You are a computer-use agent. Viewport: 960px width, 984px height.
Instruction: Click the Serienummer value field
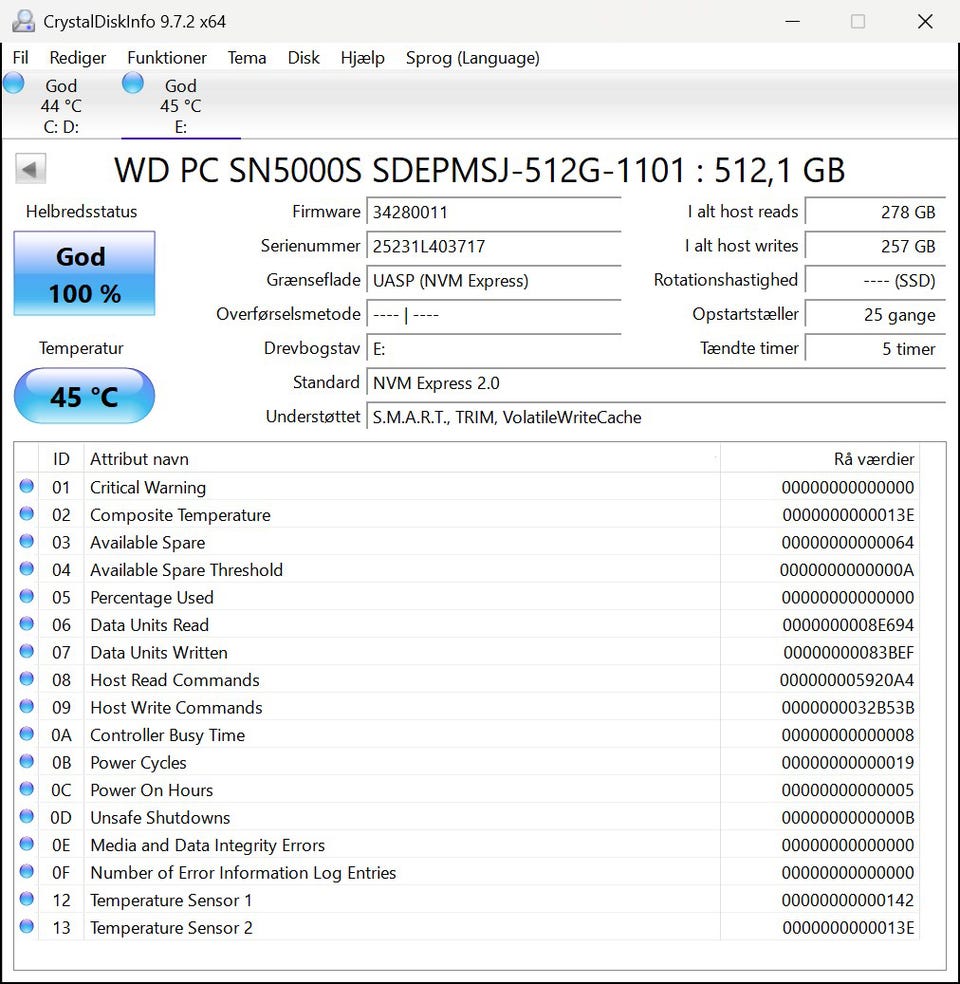(x=494, y=246)
